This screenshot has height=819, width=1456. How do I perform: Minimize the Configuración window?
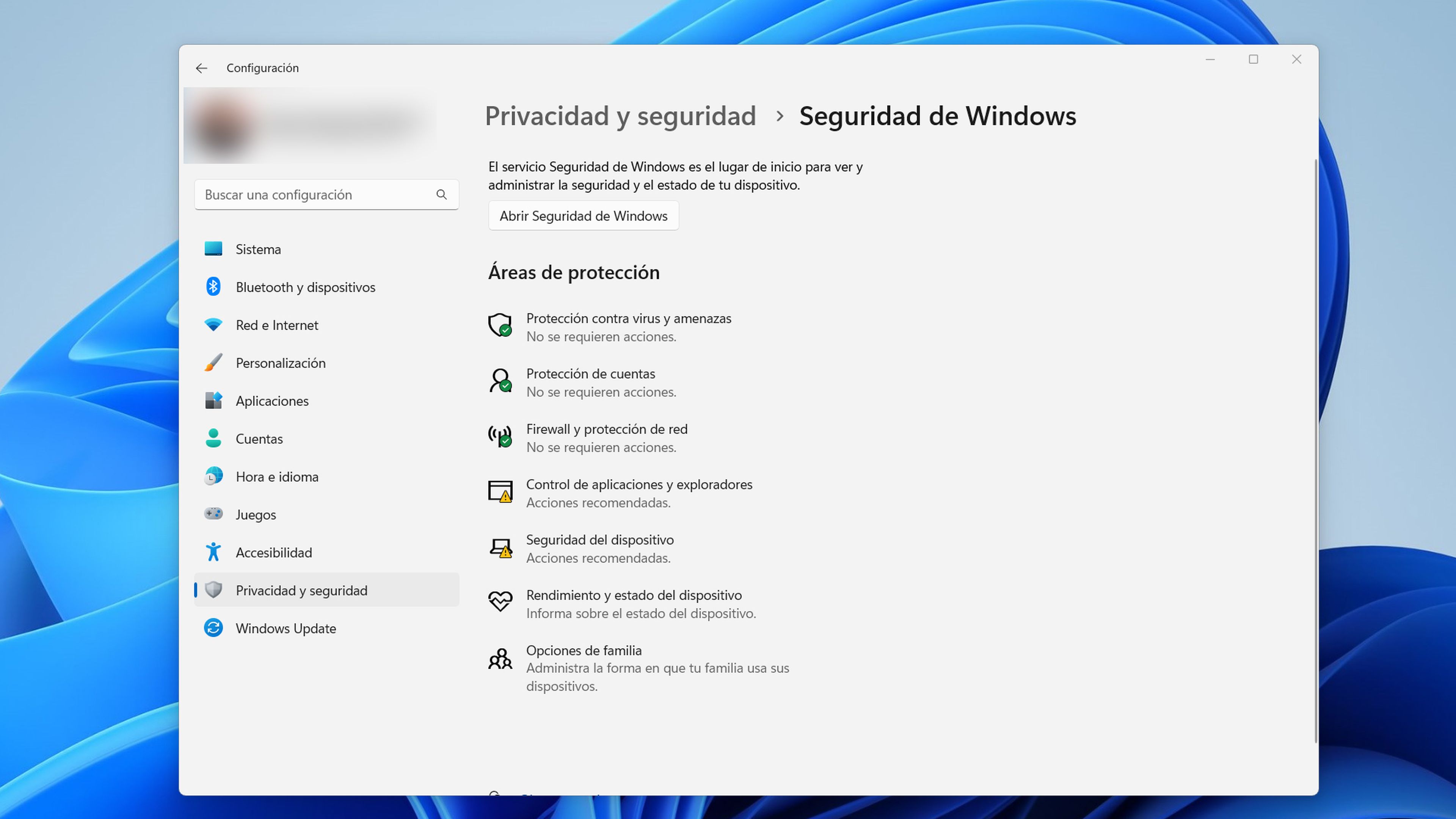[1210, 60]
